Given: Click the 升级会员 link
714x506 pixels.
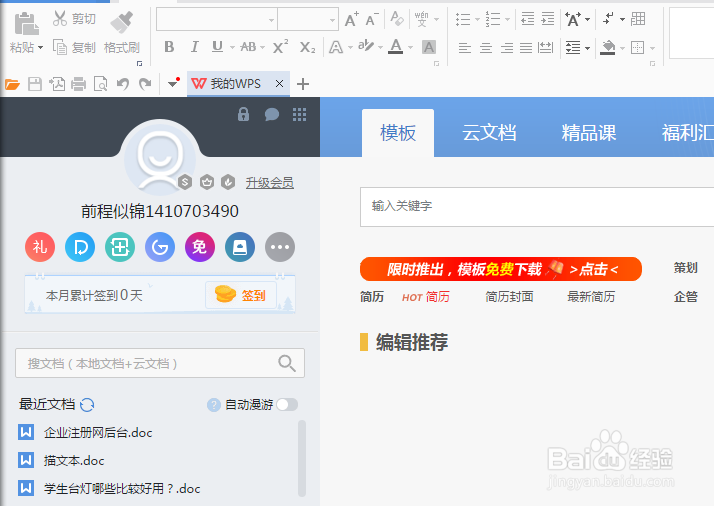Looking at the screenshot, I should [x=270, y=183].
